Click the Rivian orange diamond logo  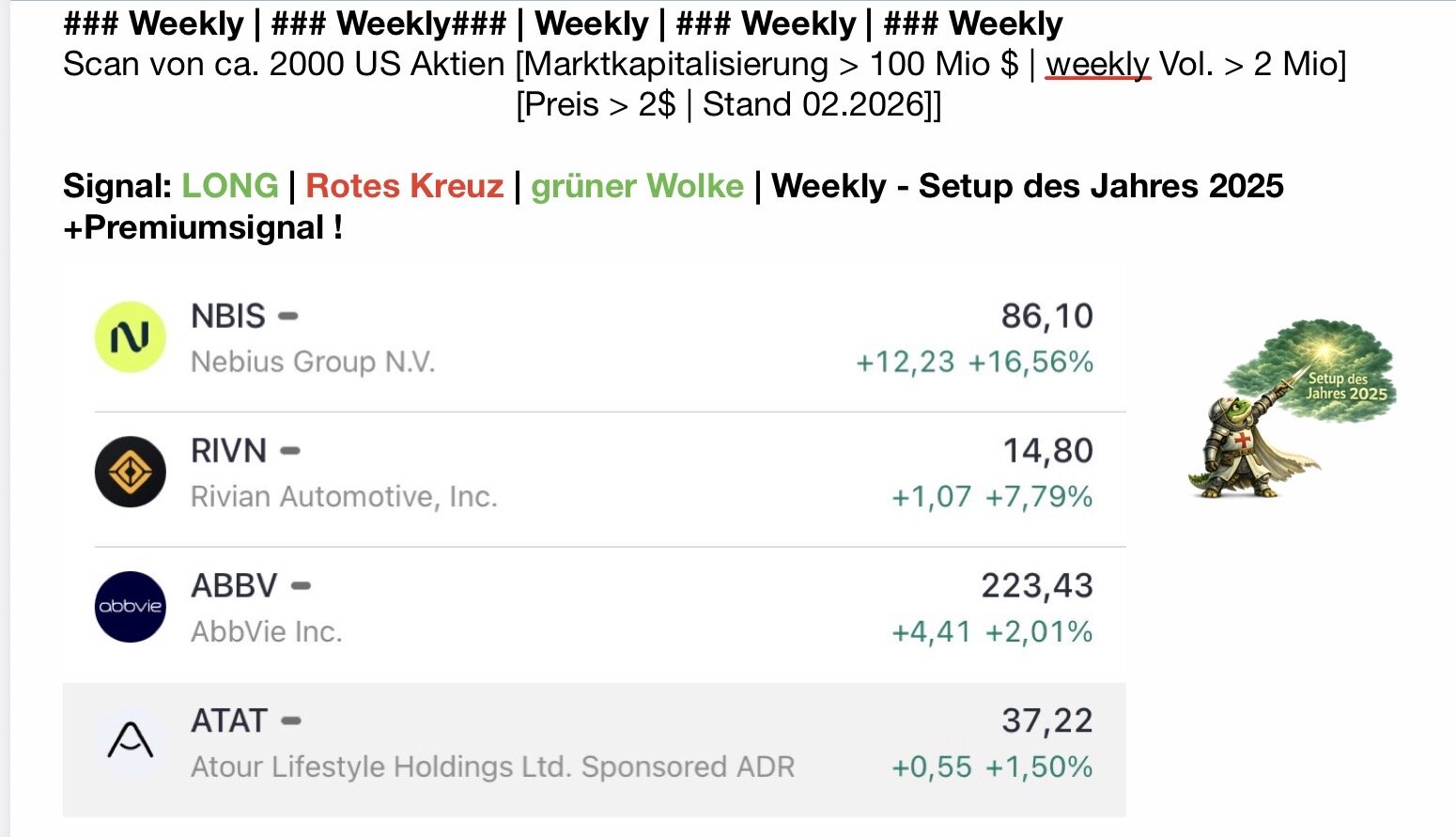[131, 472]
